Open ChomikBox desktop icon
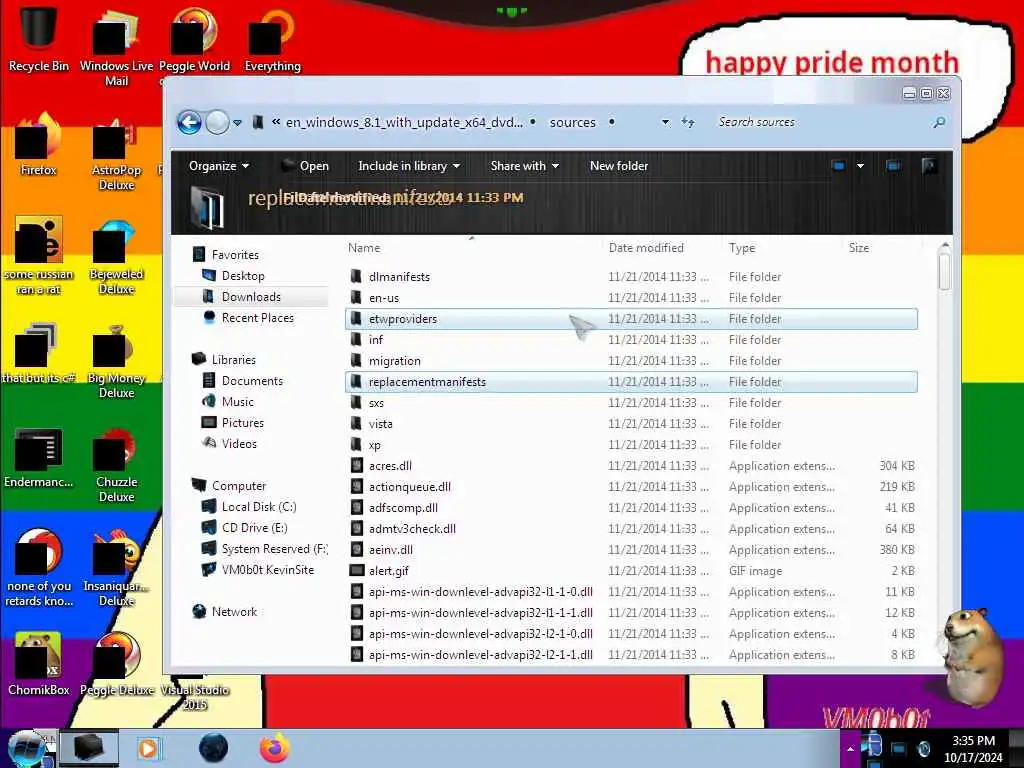This screenshot has height=768, width=1024. [38, 664]
